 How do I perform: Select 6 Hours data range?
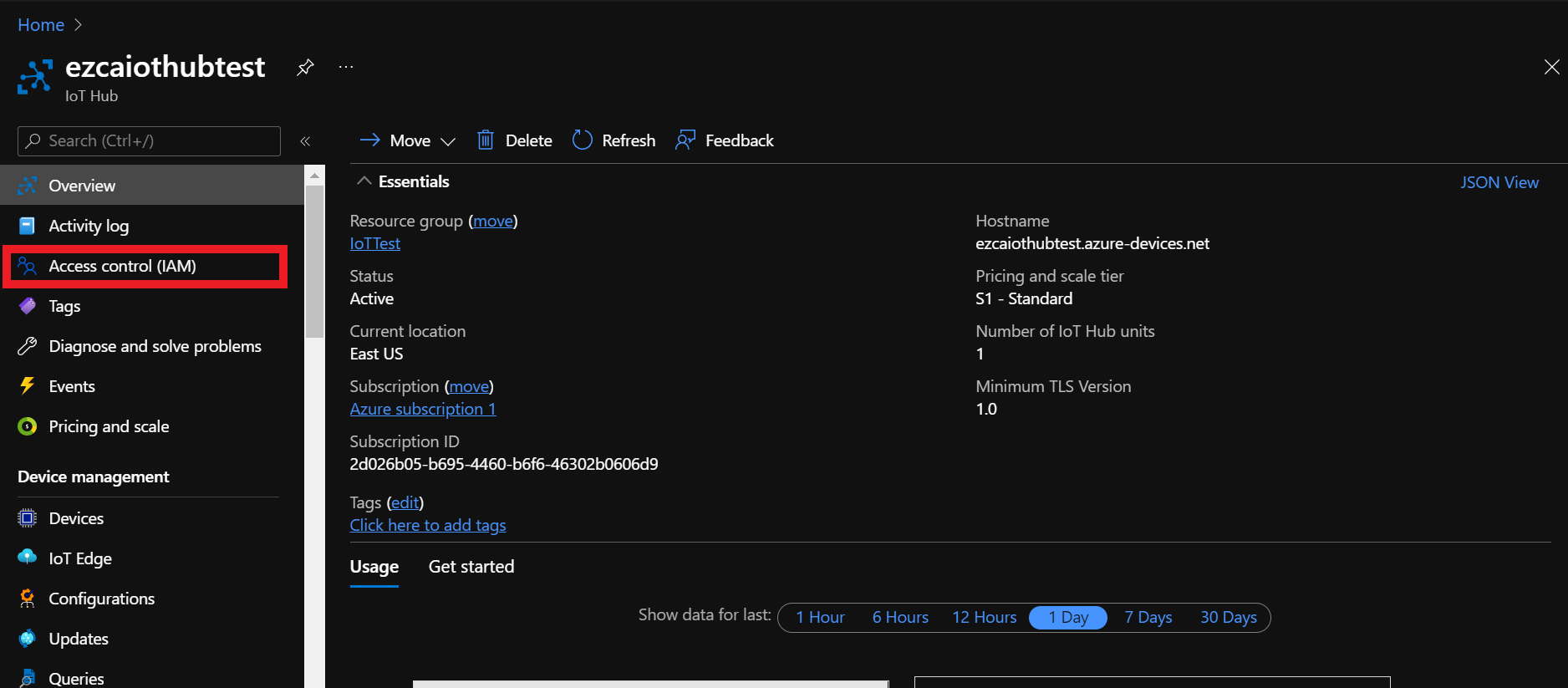[900, 617]
